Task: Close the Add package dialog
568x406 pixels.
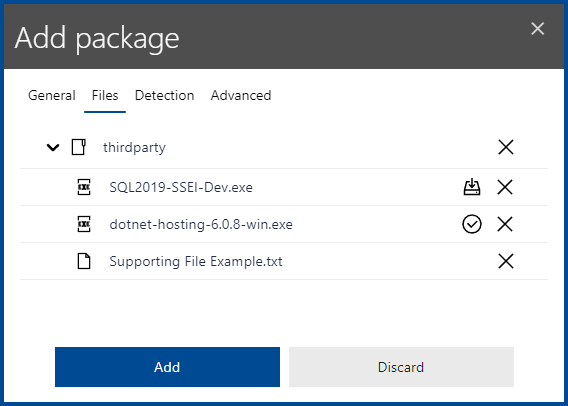Action: (538, 29)
